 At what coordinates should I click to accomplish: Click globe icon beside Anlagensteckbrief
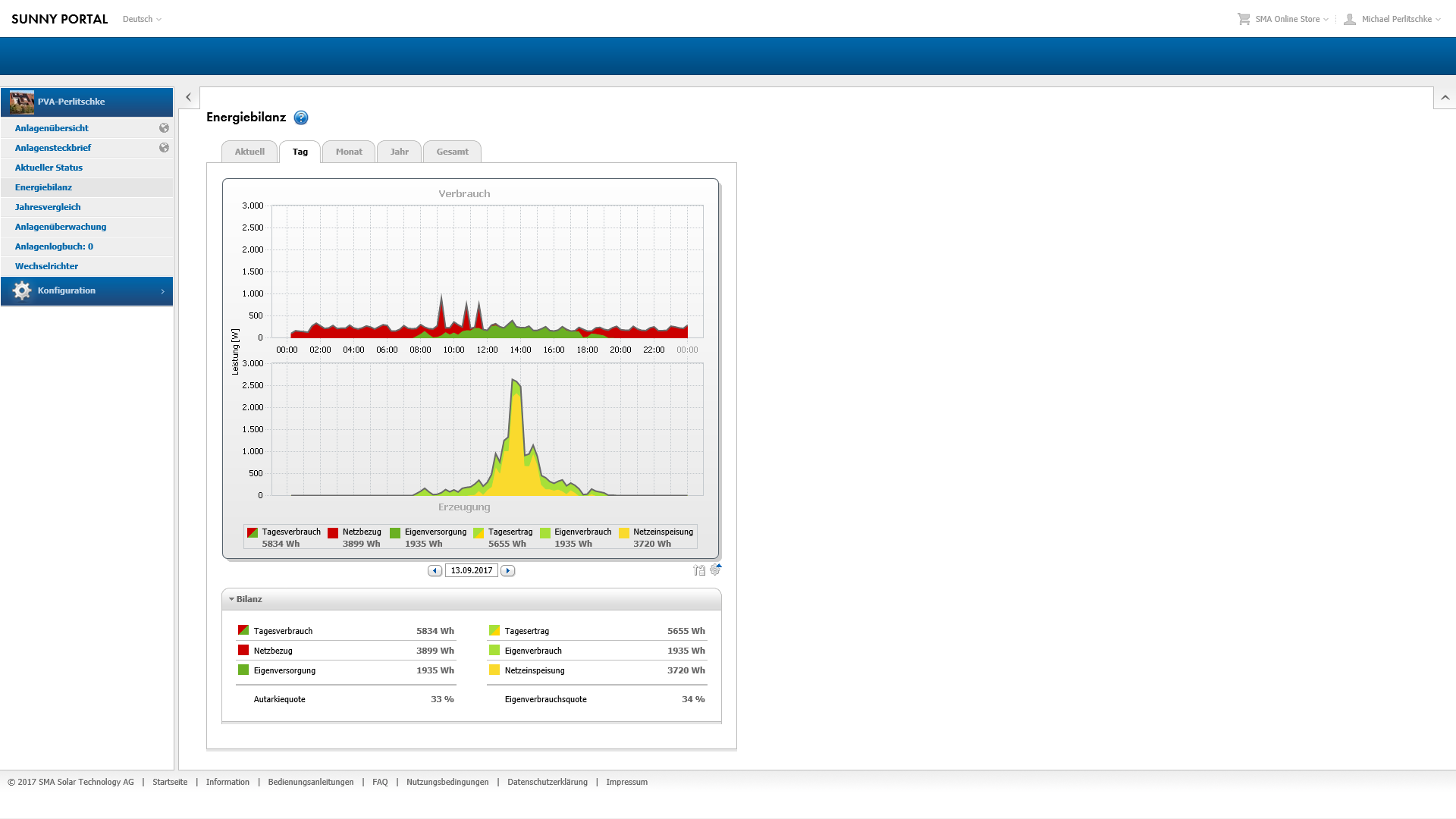164,148
